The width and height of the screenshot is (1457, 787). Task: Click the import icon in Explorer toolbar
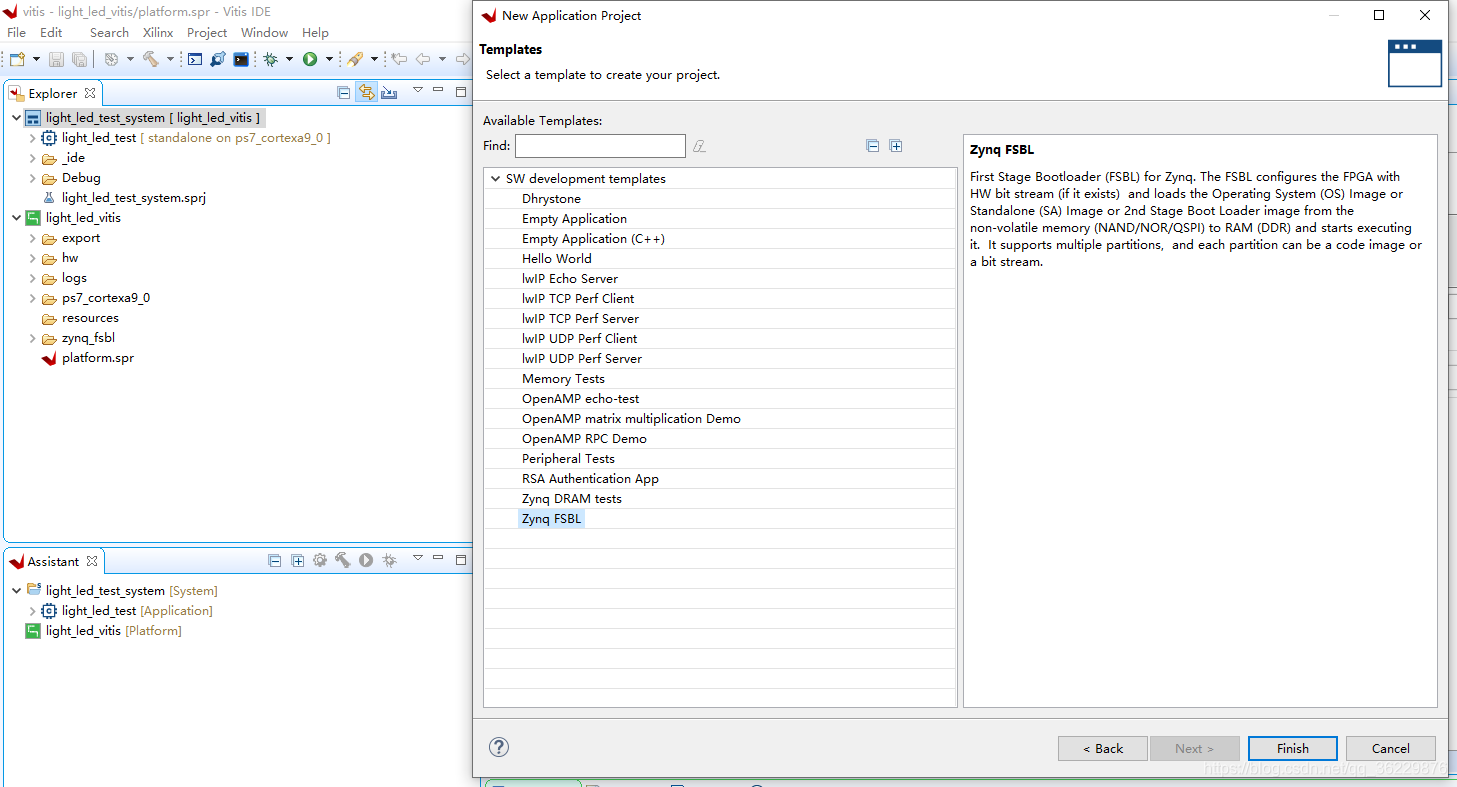[x=389, y=93]
